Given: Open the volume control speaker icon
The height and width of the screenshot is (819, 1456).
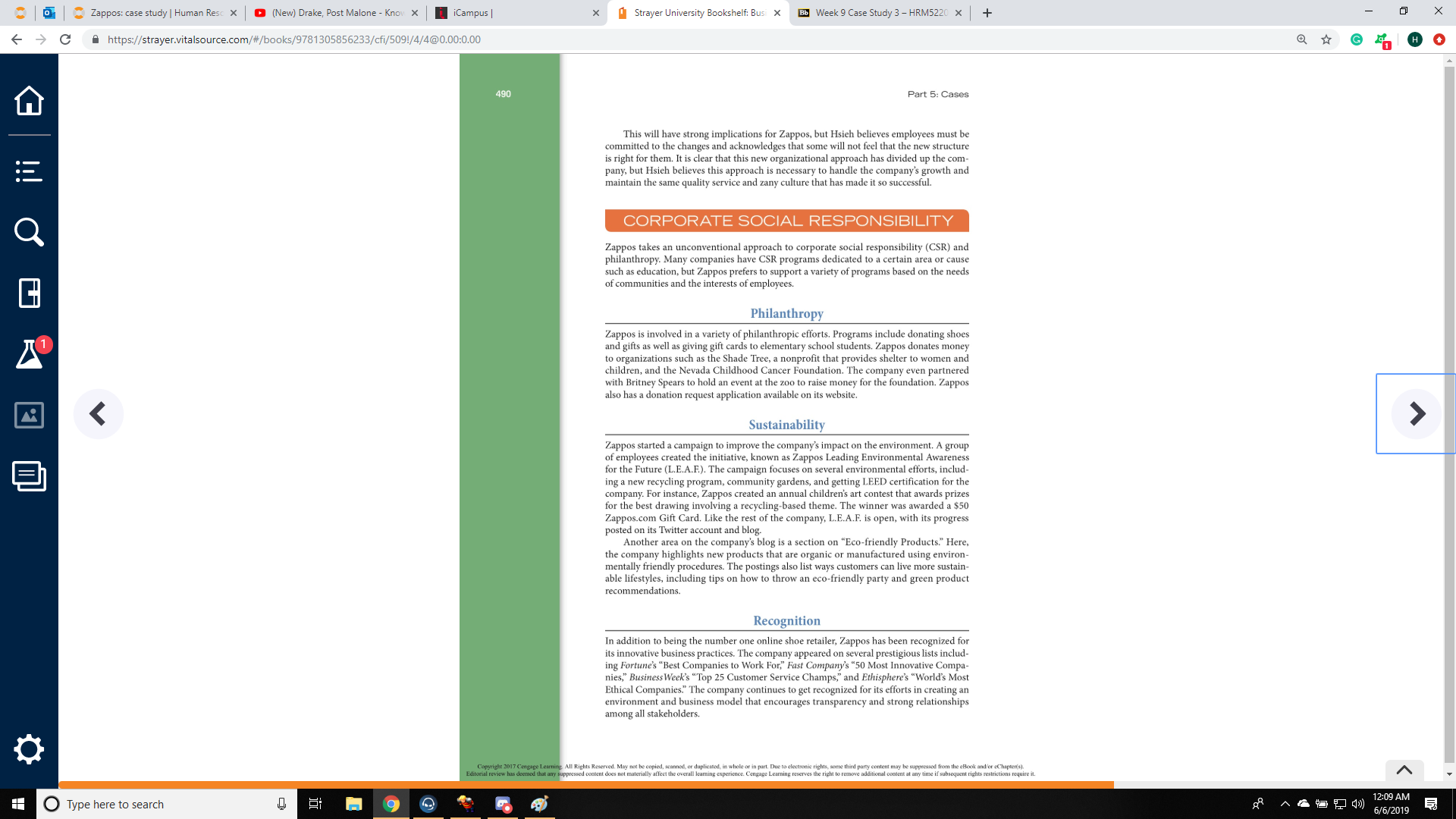Looking at the screenshot, I should [1357, 804].
